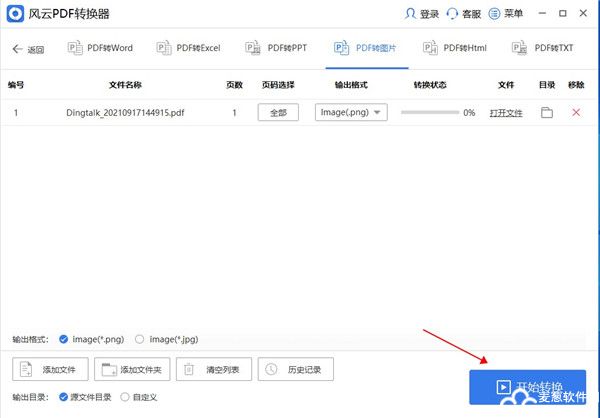The height and width of the screenshot is (418, 600).
Task: Click the 页码选择 column header
Action: (x=278, y=85)
